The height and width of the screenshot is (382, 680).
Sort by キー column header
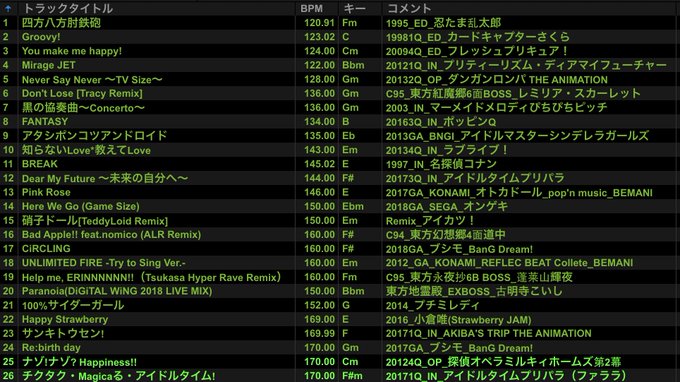355,8
